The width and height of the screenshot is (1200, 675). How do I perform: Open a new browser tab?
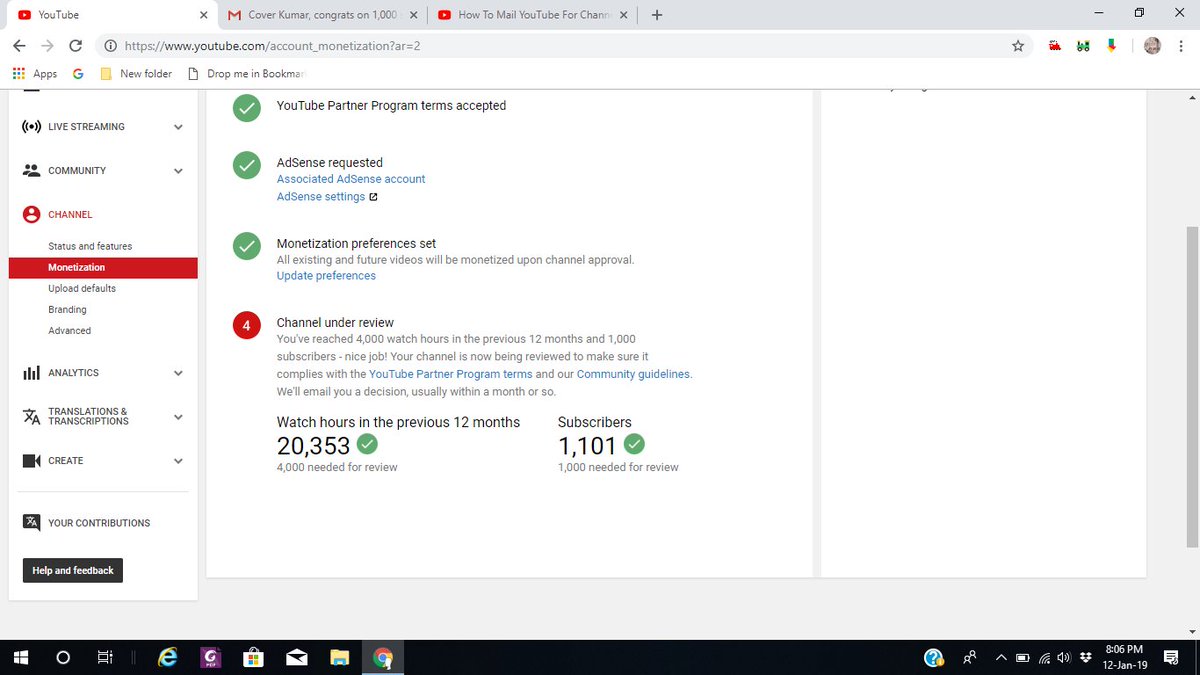click(656, 15)
